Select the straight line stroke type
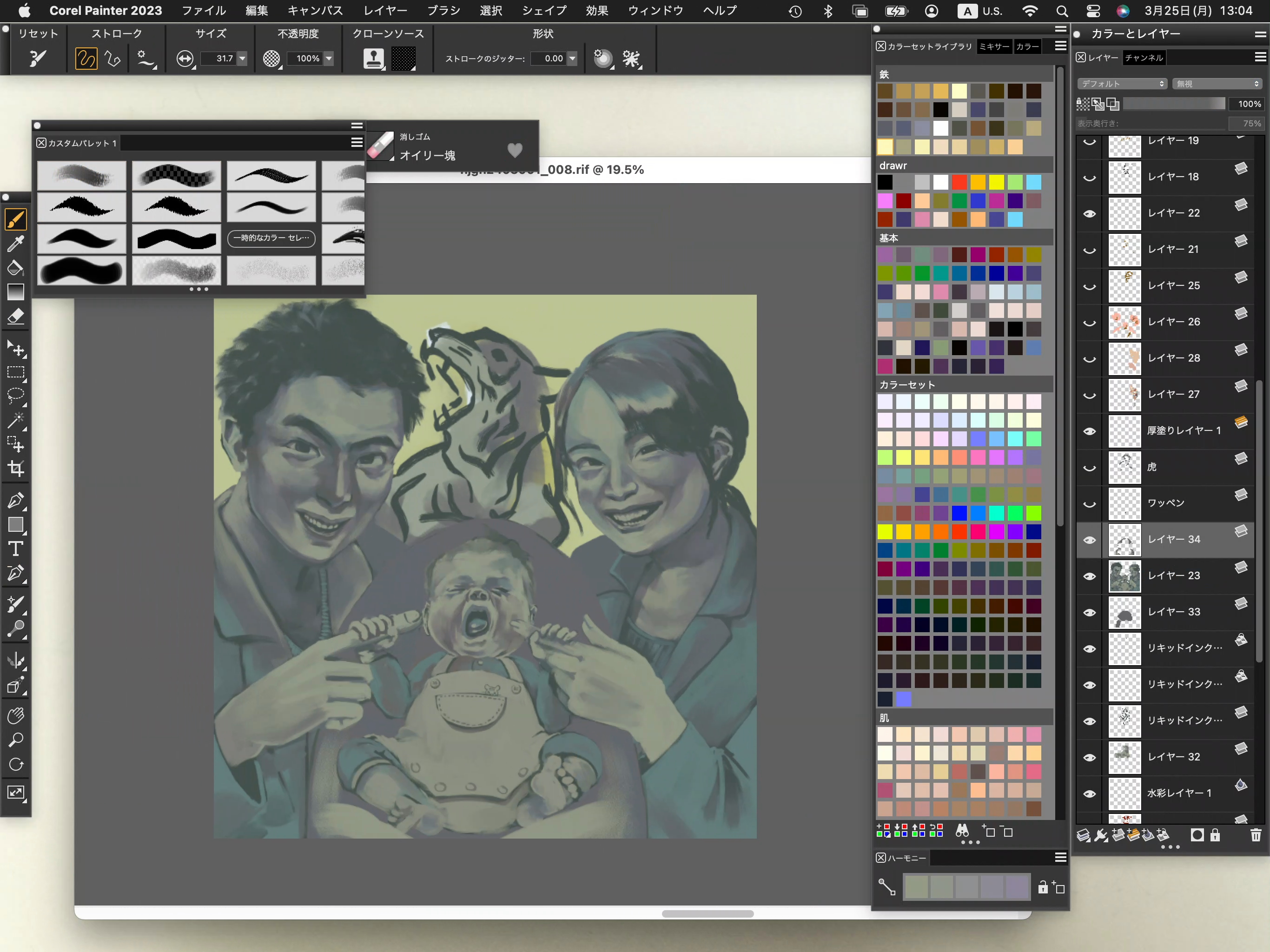The height and width of the screenshot is (952, 1270). 113,59
